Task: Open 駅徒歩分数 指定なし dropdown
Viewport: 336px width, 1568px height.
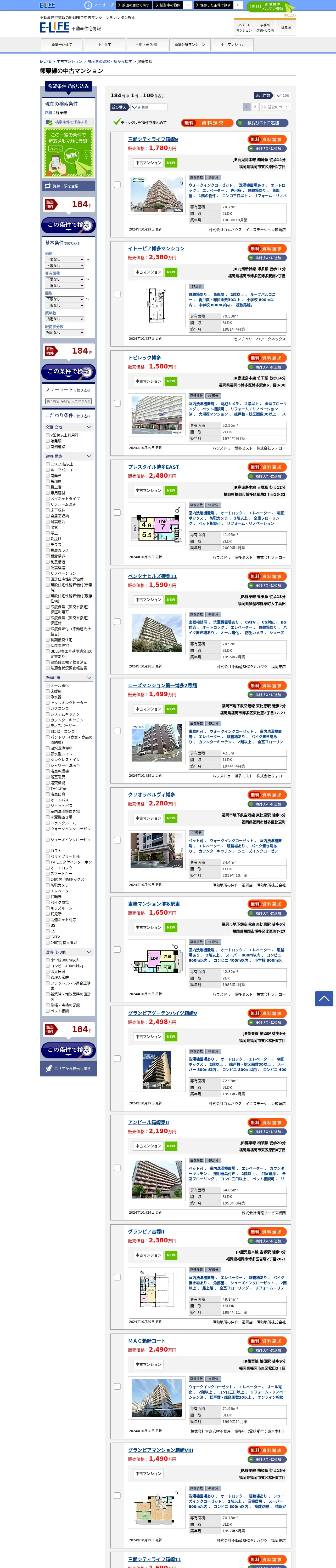Action: [x=65, y=332]
